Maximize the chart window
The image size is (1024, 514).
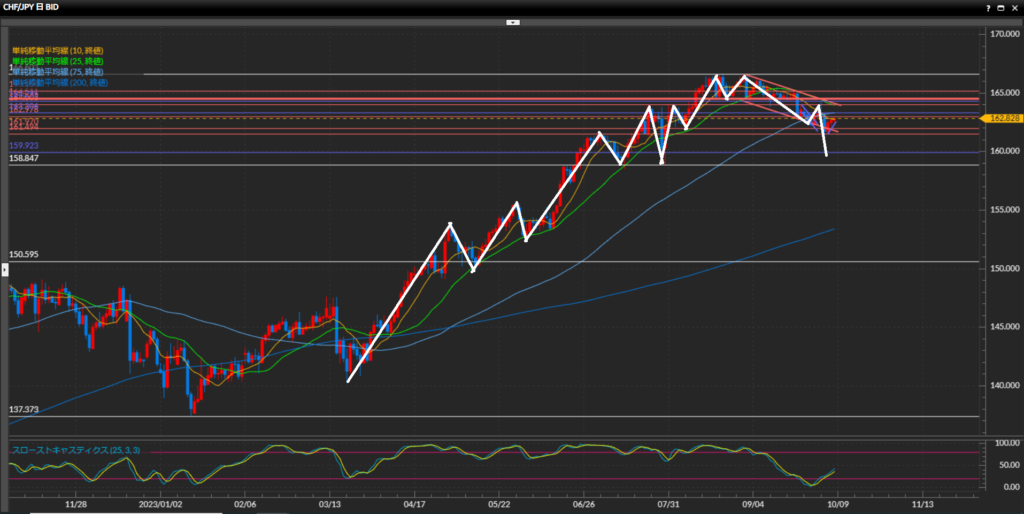click(1000, 7)
